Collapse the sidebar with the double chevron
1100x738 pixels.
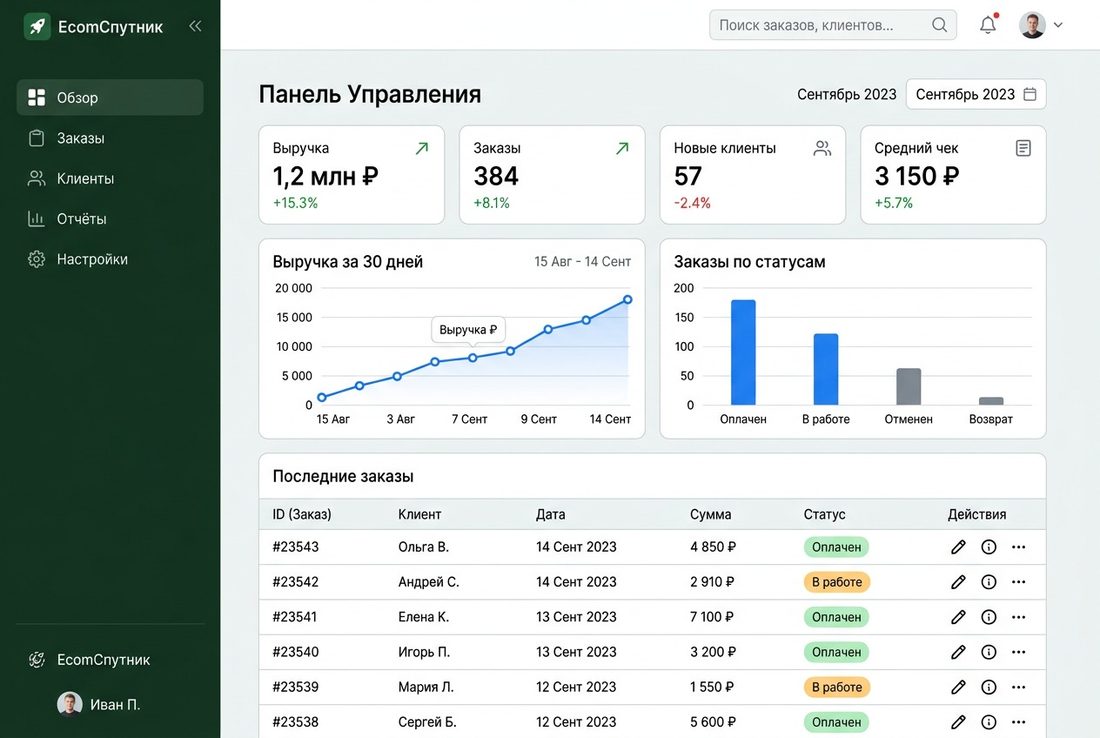click(195, 27)
